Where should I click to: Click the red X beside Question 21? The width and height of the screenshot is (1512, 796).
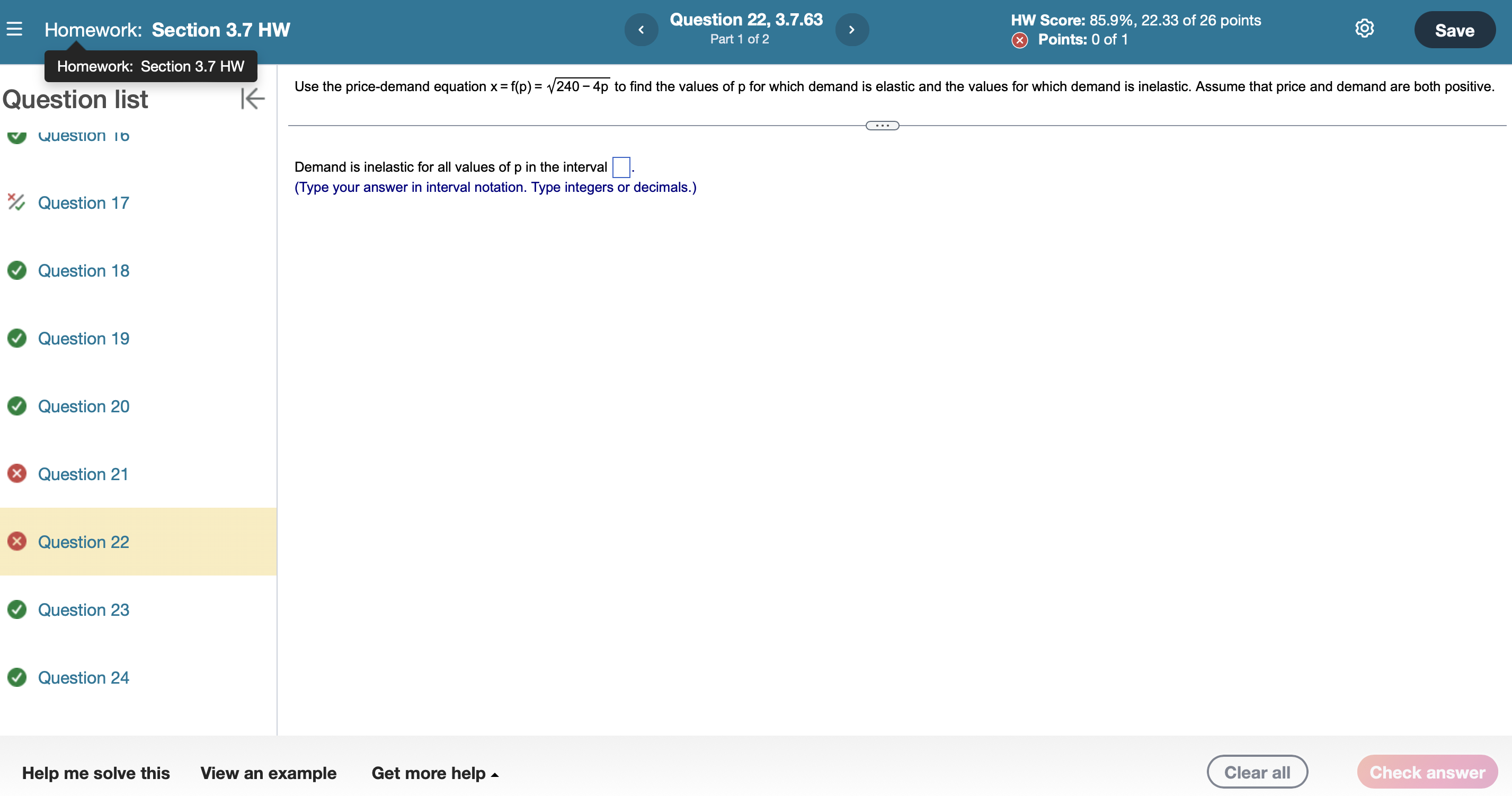[x=17, y=473]
